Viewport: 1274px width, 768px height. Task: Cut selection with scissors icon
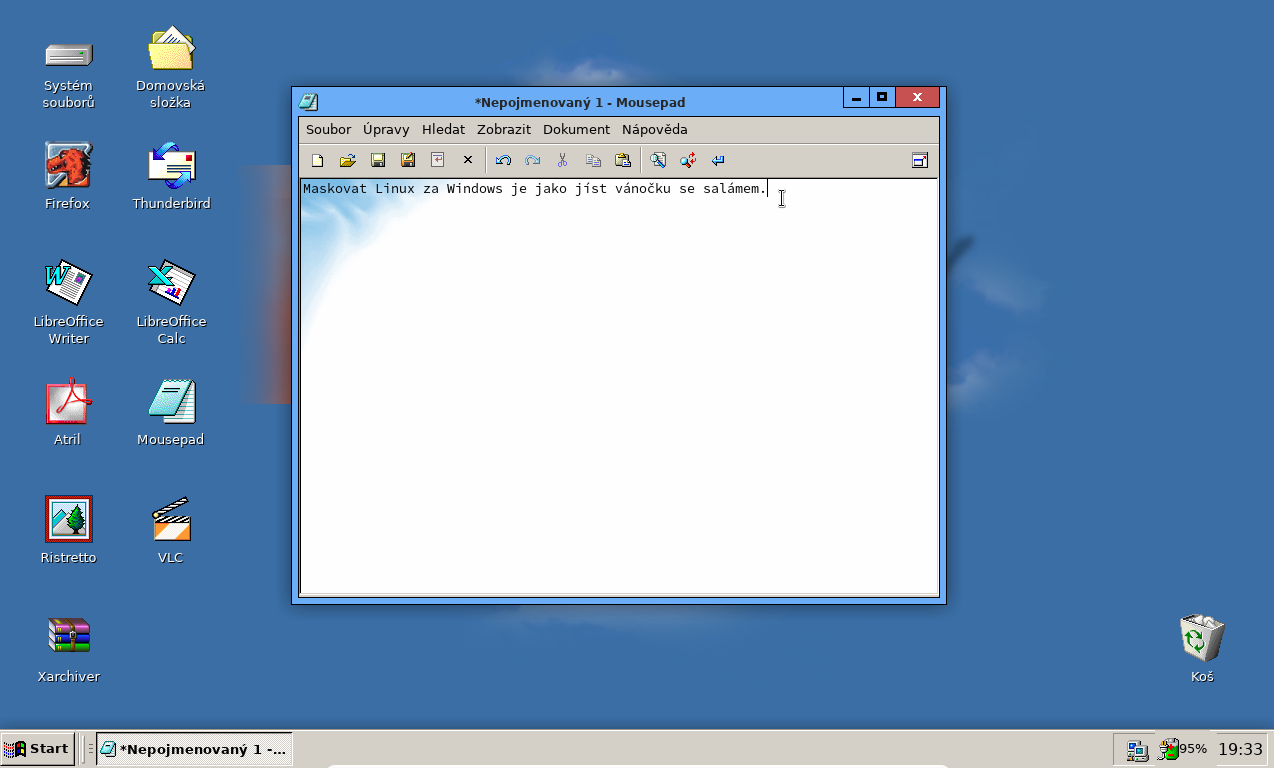click(563, 160)
